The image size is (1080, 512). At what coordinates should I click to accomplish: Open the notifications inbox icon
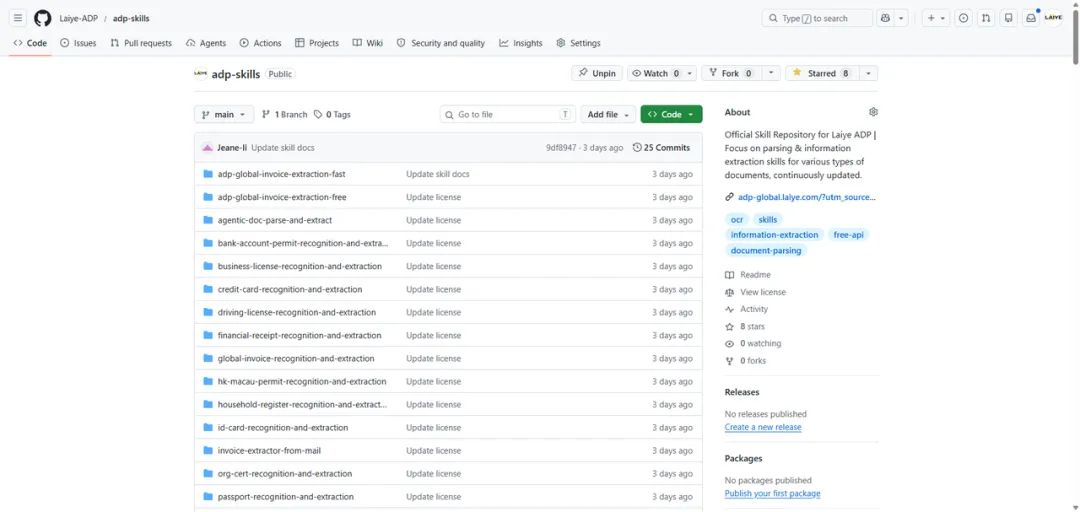1030,18
